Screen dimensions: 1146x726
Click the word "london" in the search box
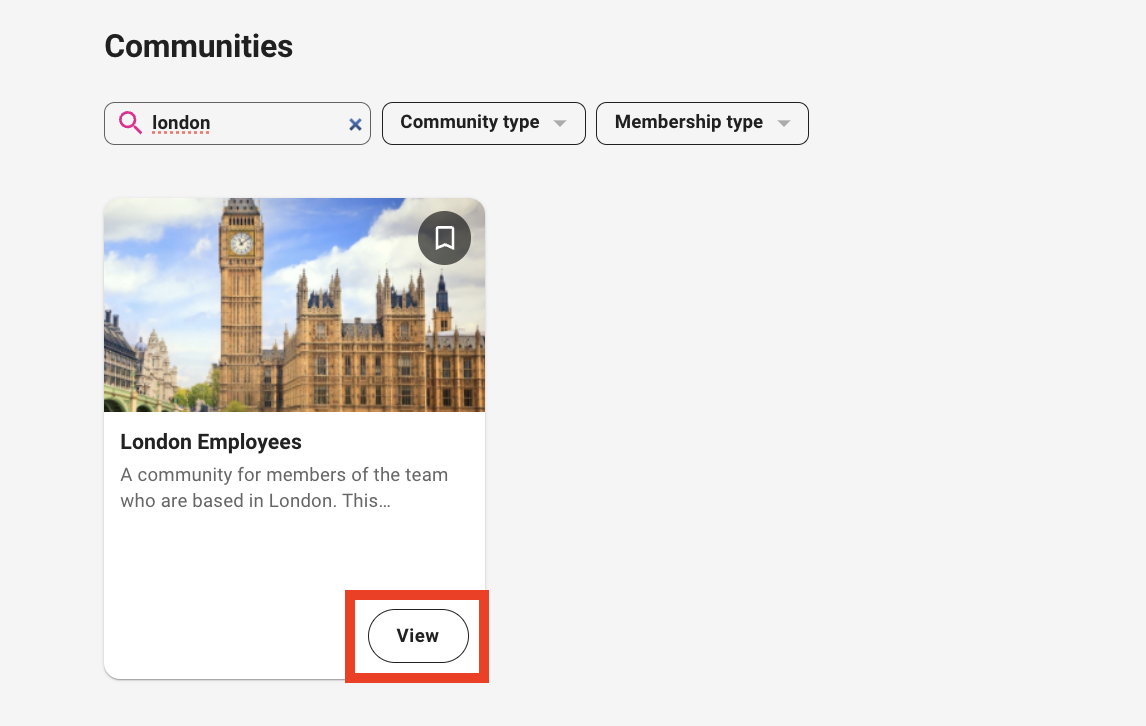tap(181, 123)
